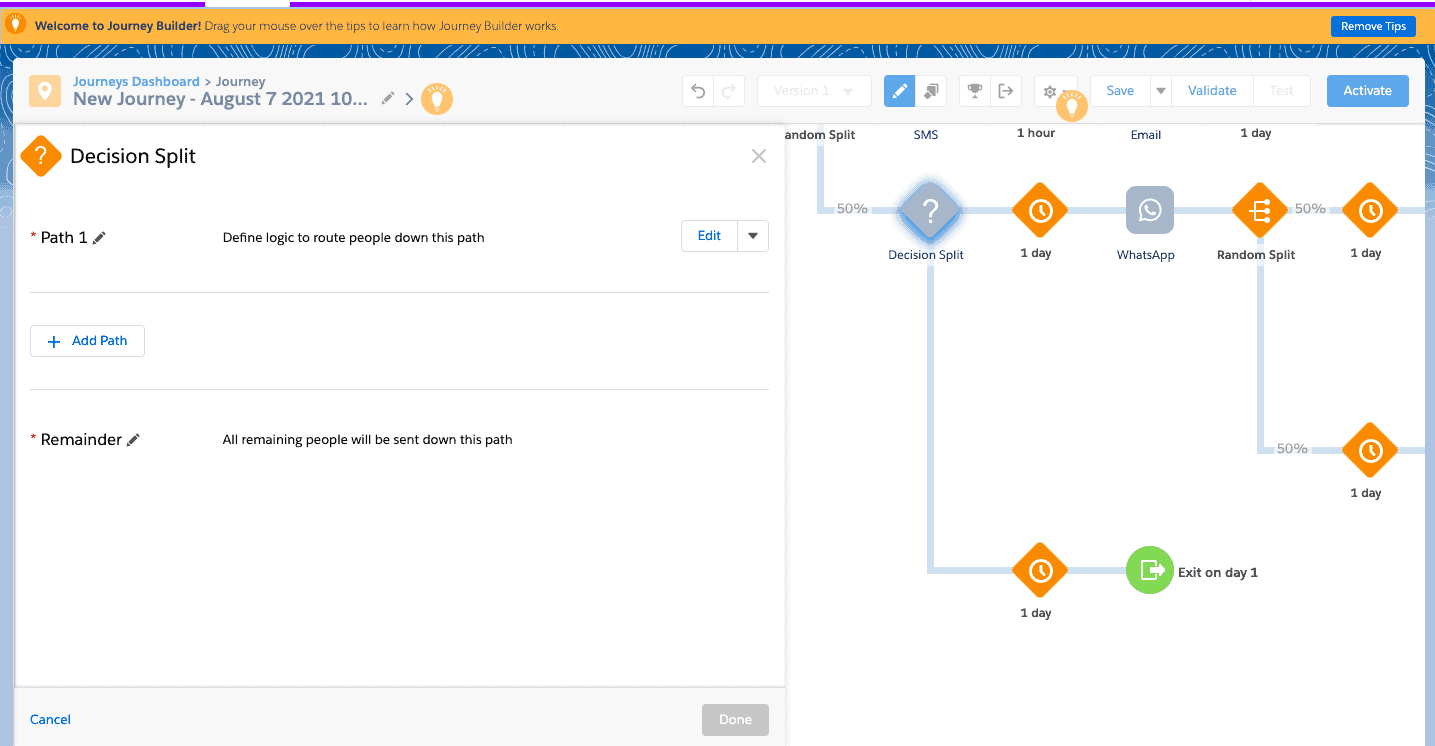Screen dimensions: 1435x746
Task: Open journey settings gear icon
Action: click(1049, 91)
